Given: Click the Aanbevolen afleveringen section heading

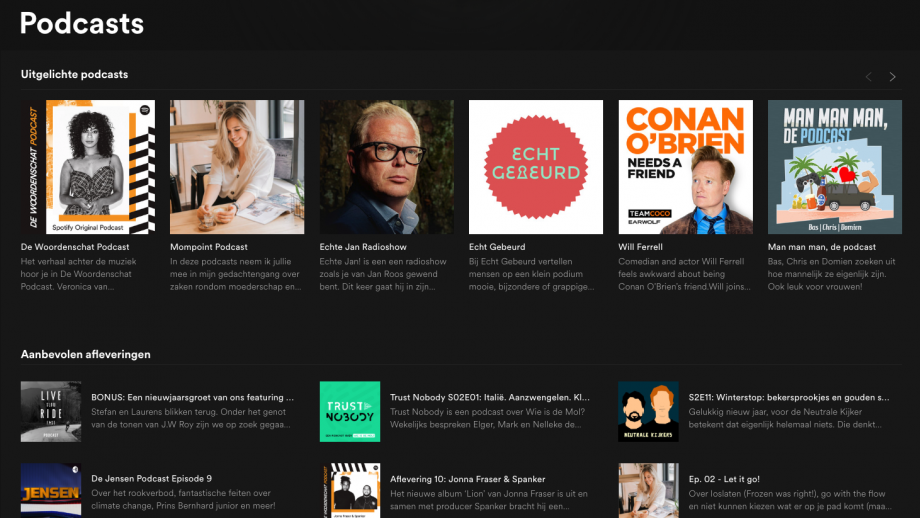Looking at the screenshot, I should click(86, 354).
